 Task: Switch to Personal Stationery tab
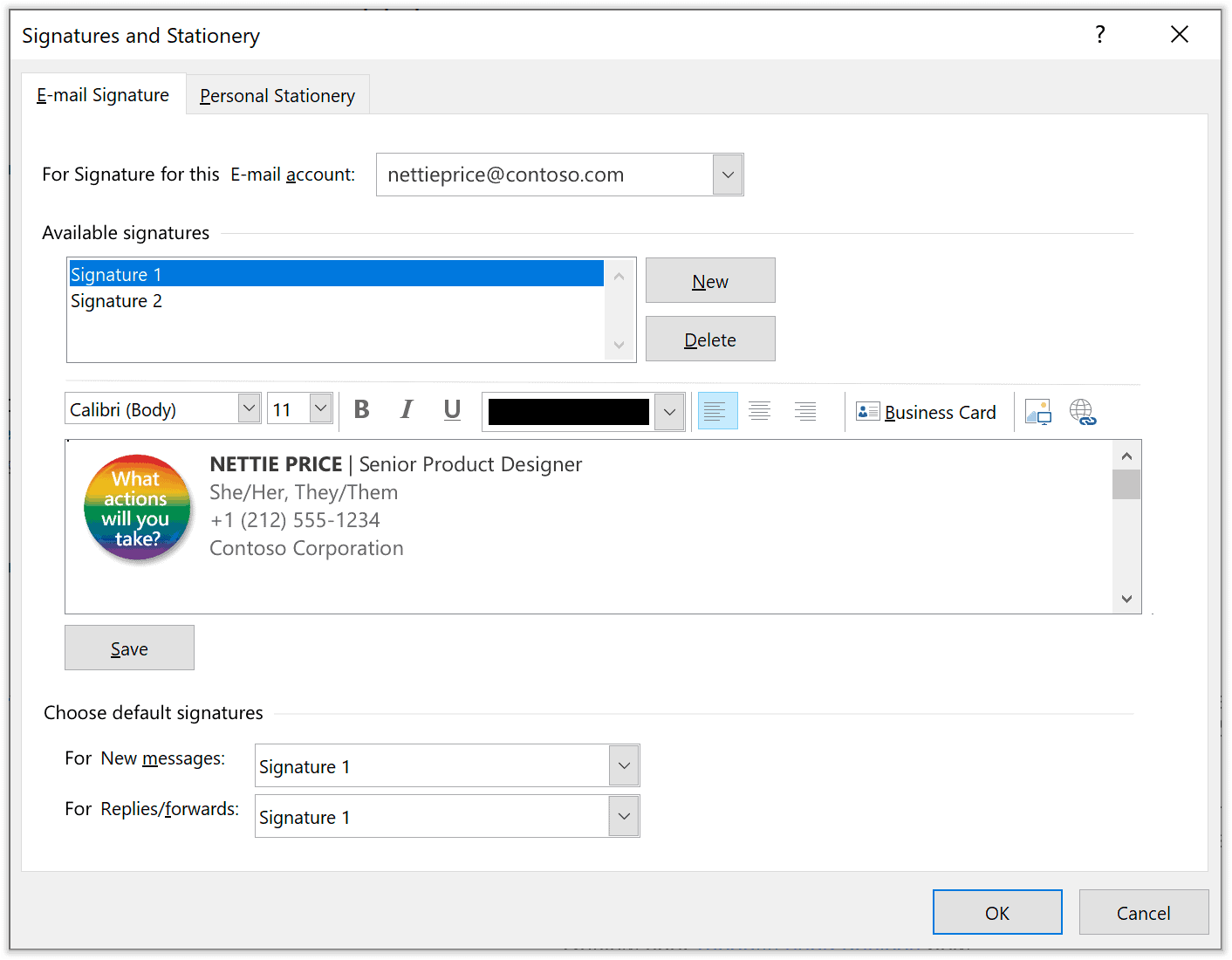[x=277, y=95]
